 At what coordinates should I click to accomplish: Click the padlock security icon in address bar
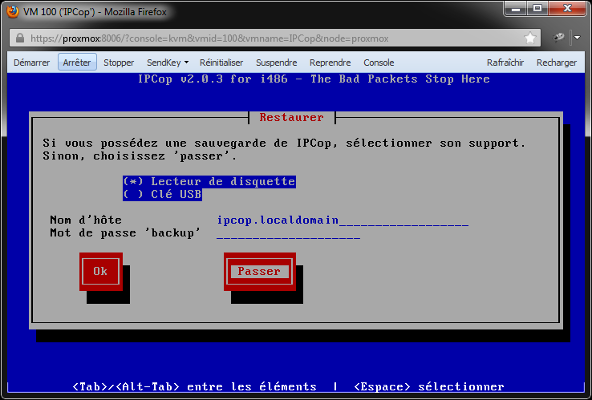point(20,38)
